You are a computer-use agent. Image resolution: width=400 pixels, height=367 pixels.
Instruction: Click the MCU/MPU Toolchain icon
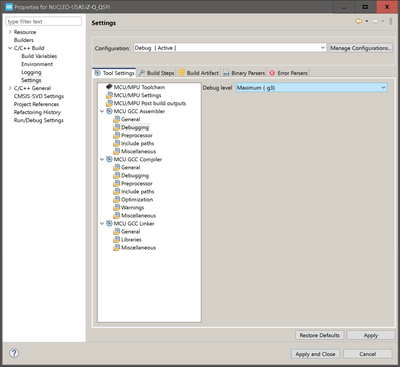coord(109,87)
